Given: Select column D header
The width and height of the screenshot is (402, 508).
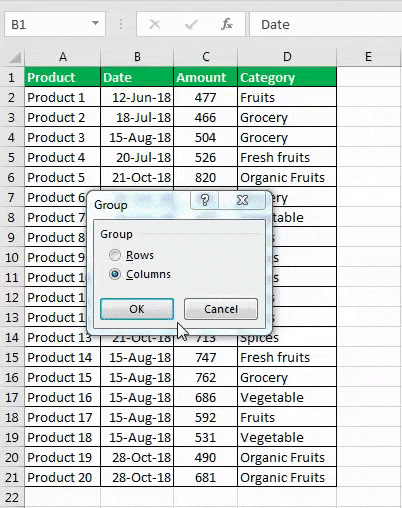Looking at the screenshot, I should point(287,57).
